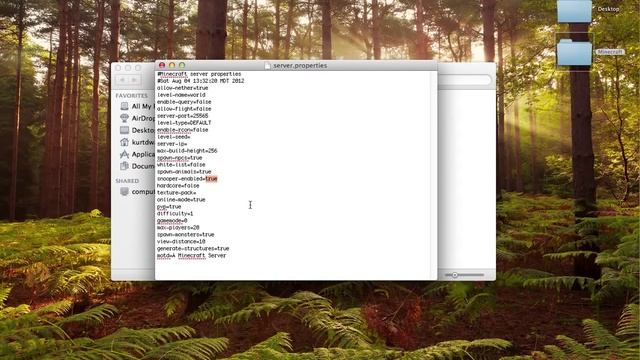Screen dimensions: 640x360
Task: Click the FAVORITES heading in Finder sidebar
Action: coord(131,96)
